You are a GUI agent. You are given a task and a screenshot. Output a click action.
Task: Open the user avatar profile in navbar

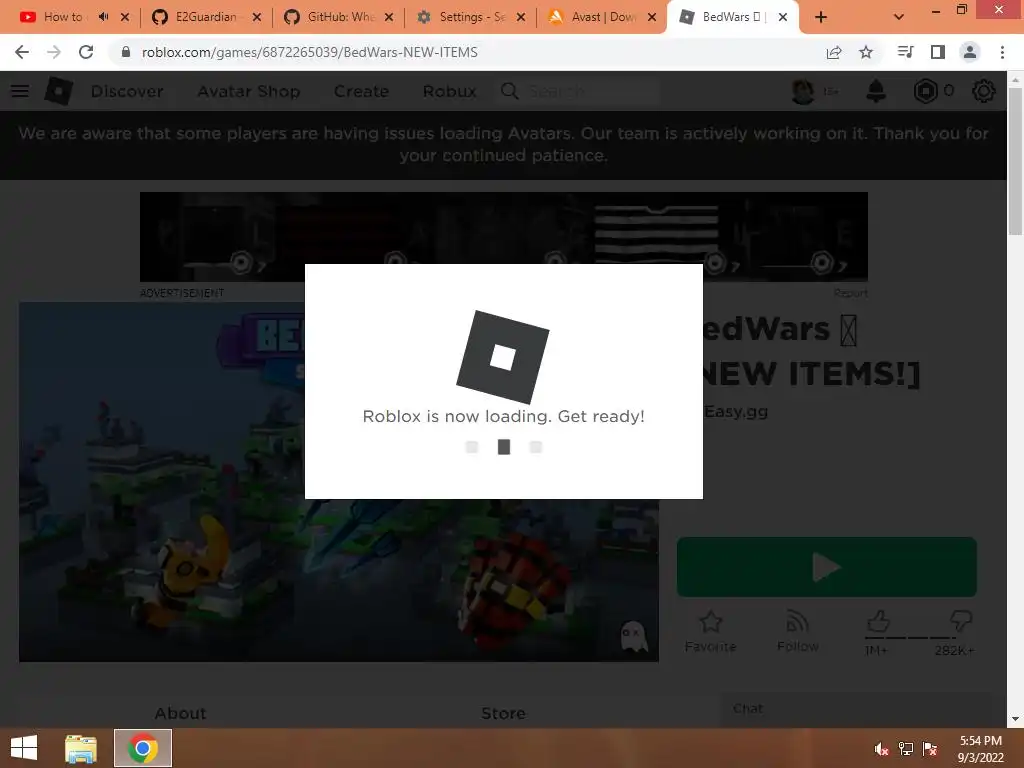pyautogui.click(x=803, y=91)
